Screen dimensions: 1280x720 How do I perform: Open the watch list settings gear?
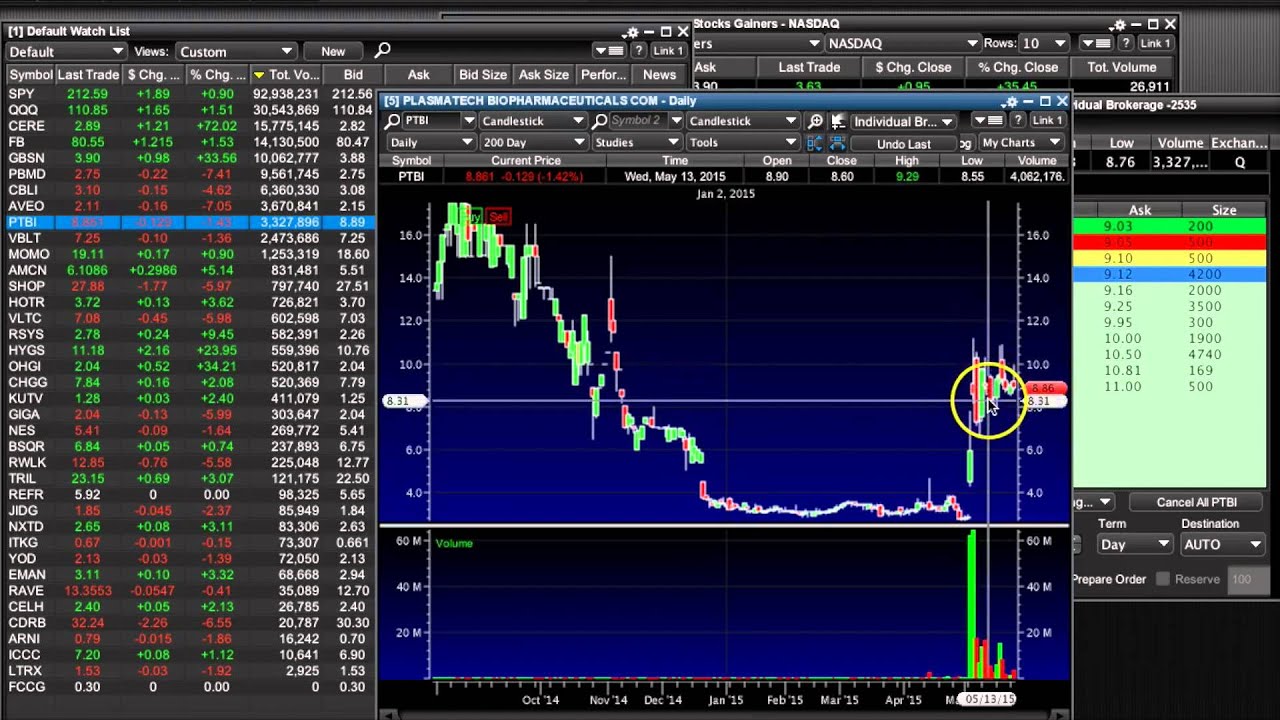pyautogui.click(x=631, y=32)
